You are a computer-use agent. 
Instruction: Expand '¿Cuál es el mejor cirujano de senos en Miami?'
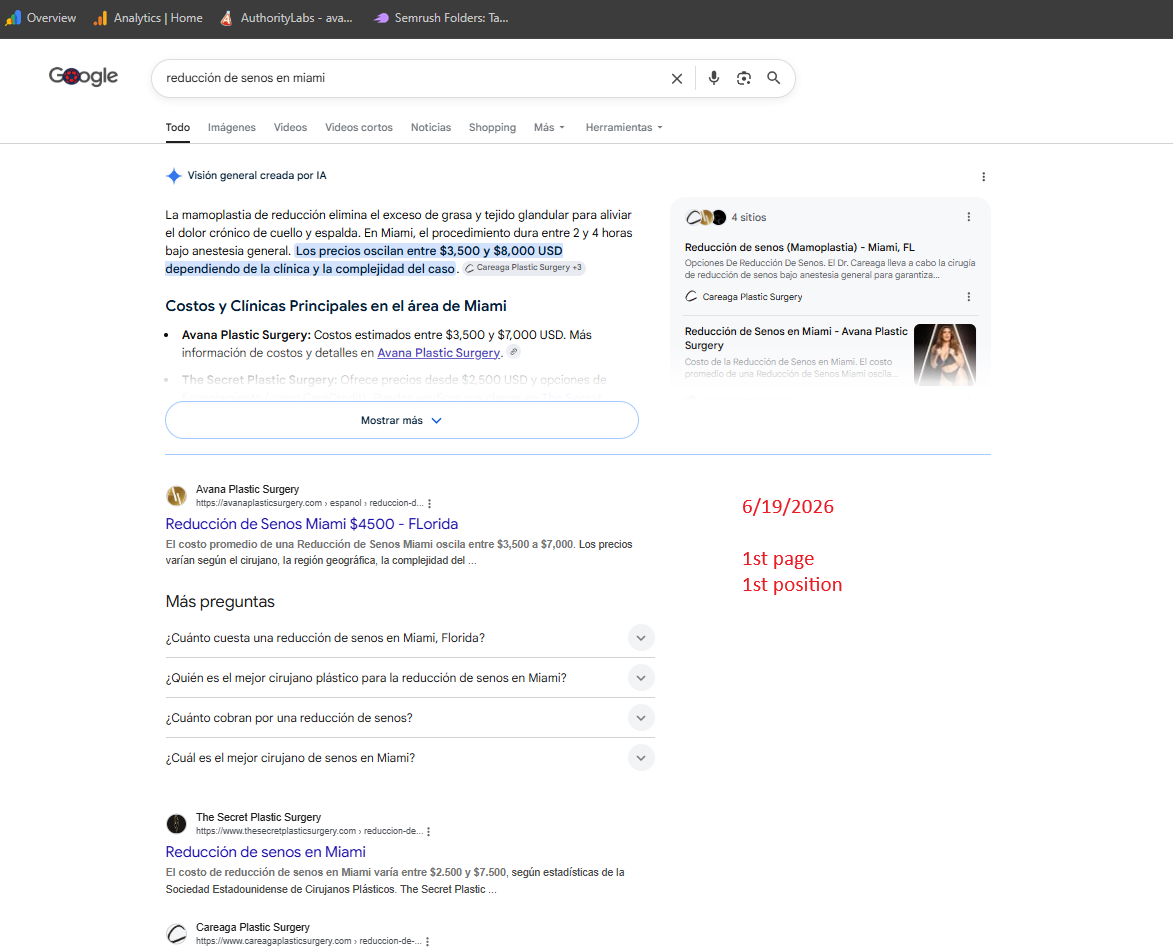click(410, 758)
